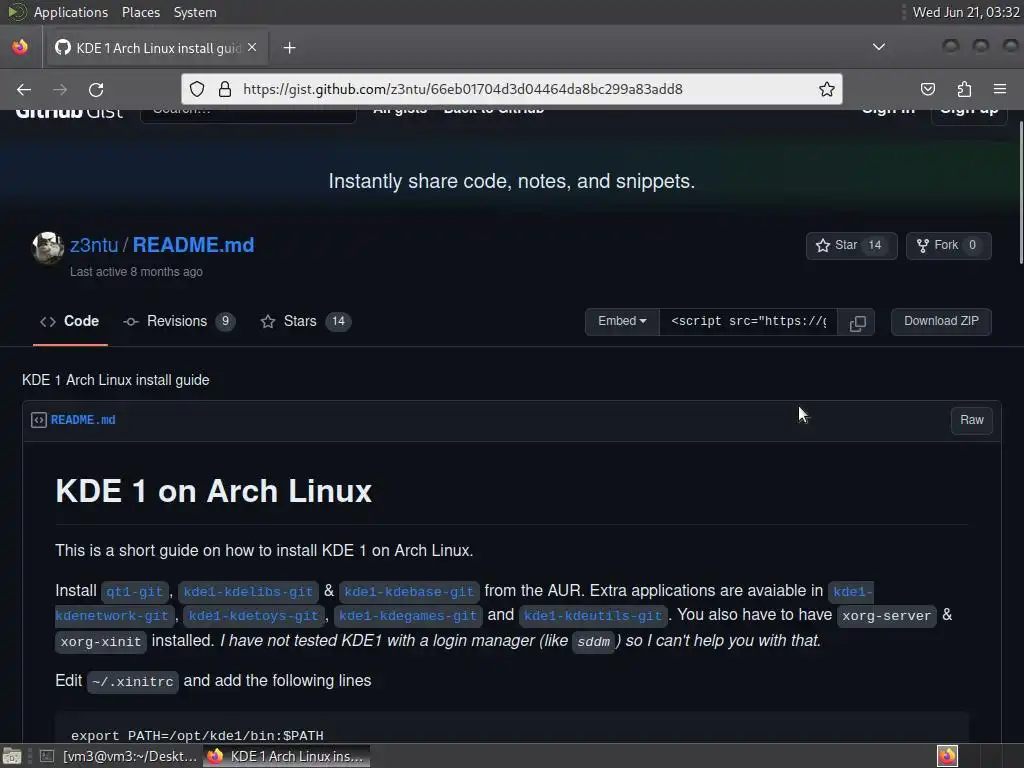Open the Pocket save icon
1024x768 pixels.
(x=928, y=89)
